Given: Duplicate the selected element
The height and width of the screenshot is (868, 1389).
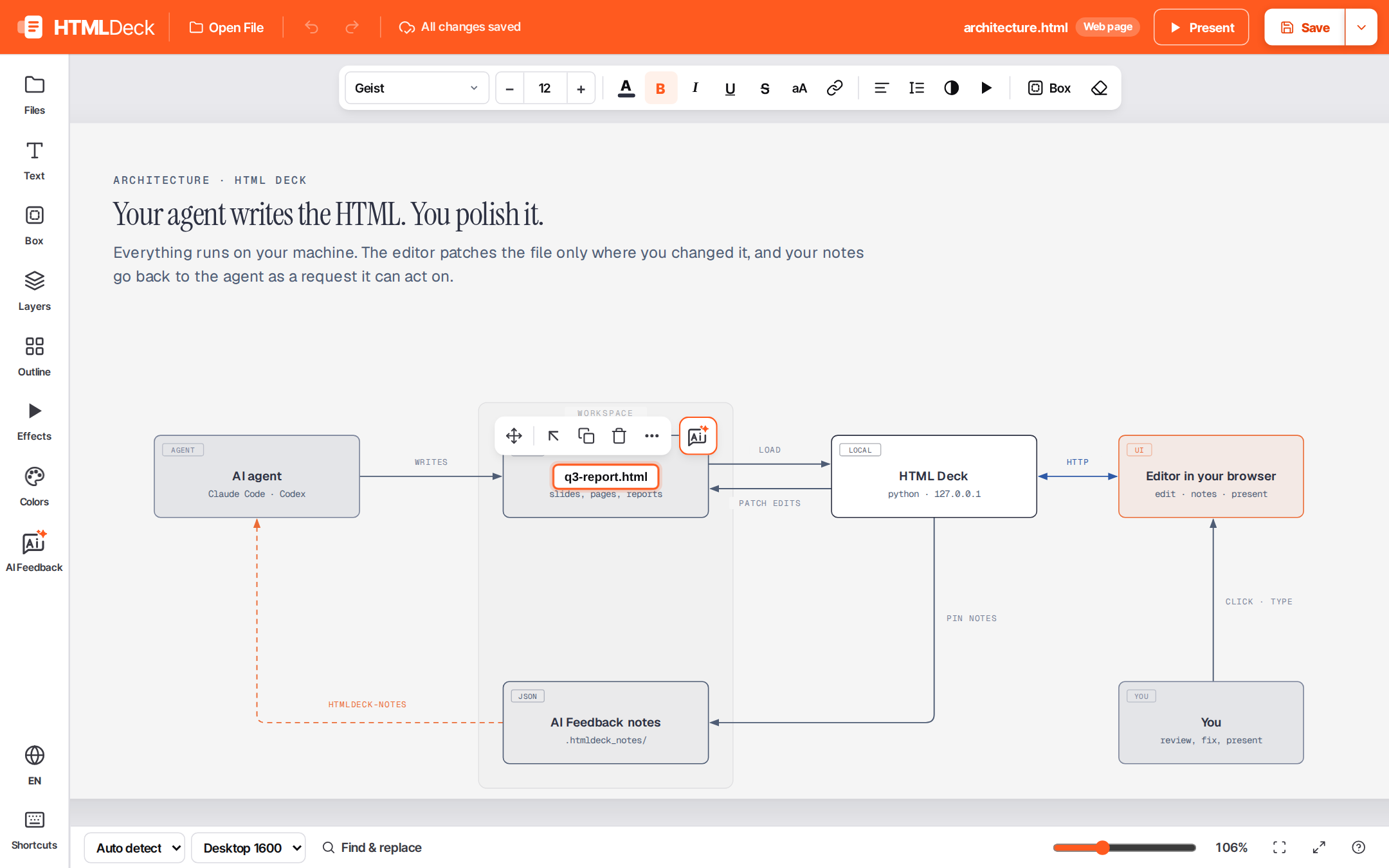Looking at the screenshot, I should click(x=586, y=436).
